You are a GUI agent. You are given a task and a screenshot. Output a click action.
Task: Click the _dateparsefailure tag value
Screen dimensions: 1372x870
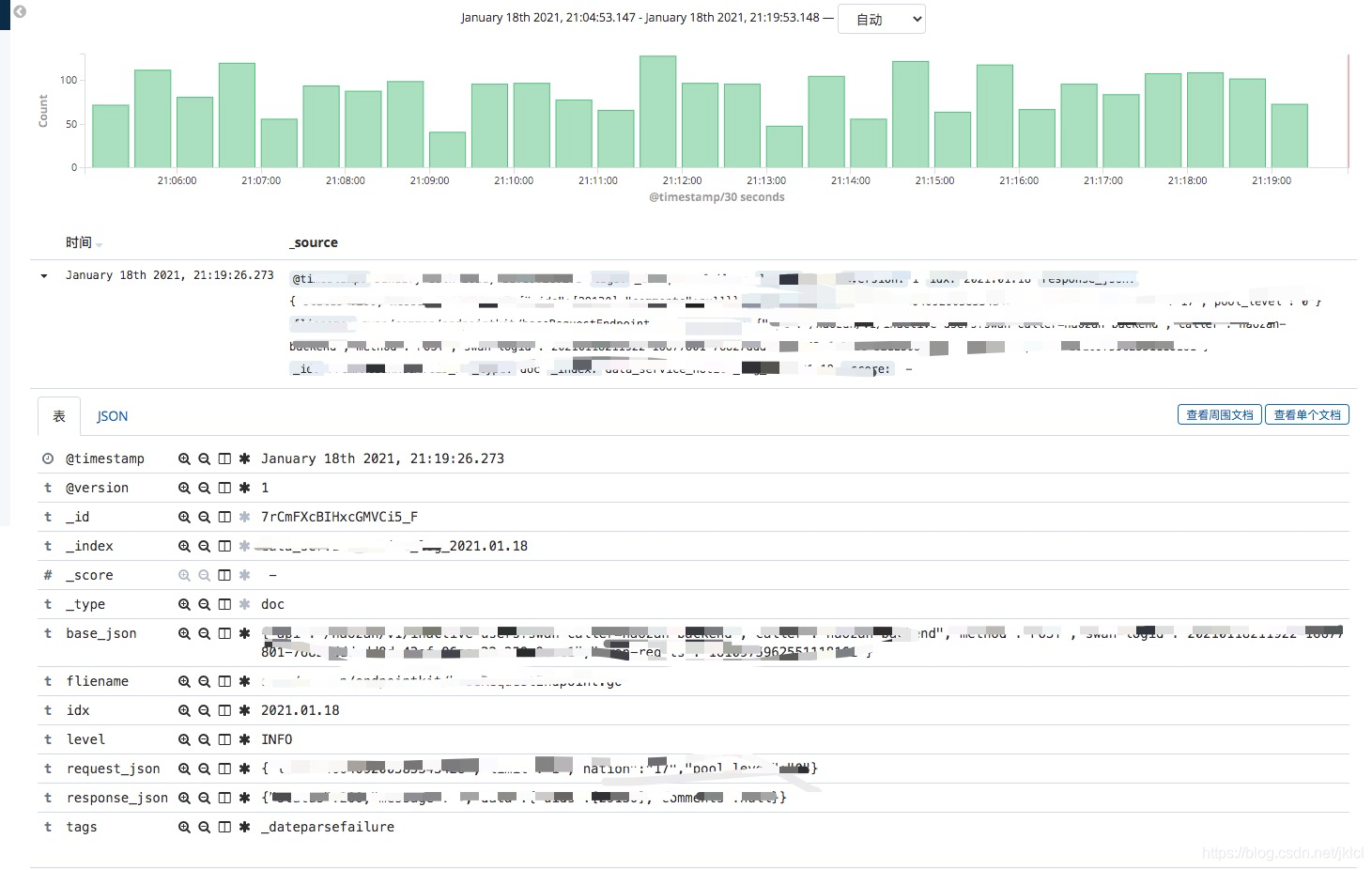(x=328, y=828)
